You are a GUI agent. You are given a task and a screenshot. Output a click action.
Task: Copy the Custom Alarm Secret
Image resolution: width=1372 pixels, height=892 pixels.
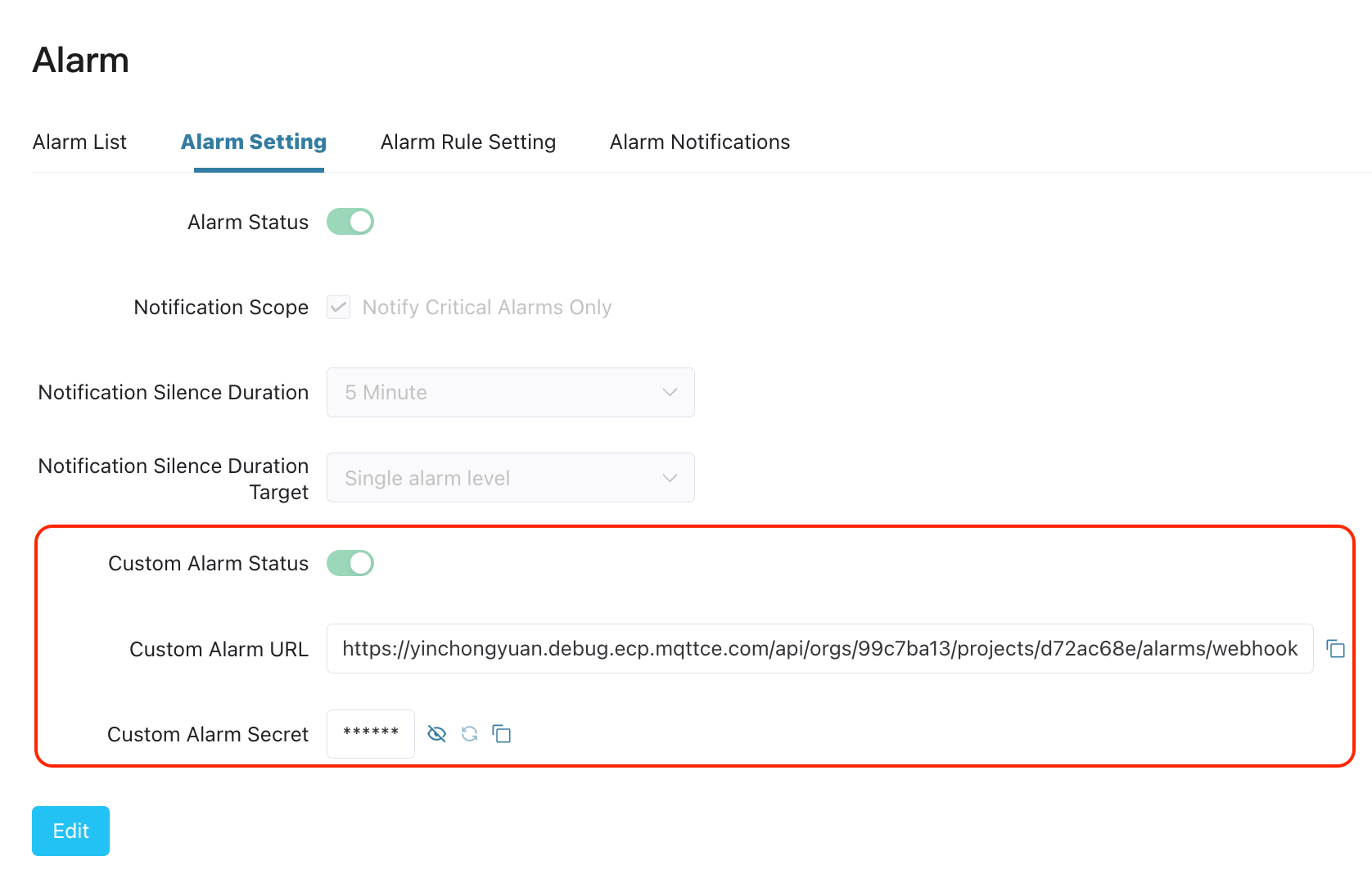(502, 734)
